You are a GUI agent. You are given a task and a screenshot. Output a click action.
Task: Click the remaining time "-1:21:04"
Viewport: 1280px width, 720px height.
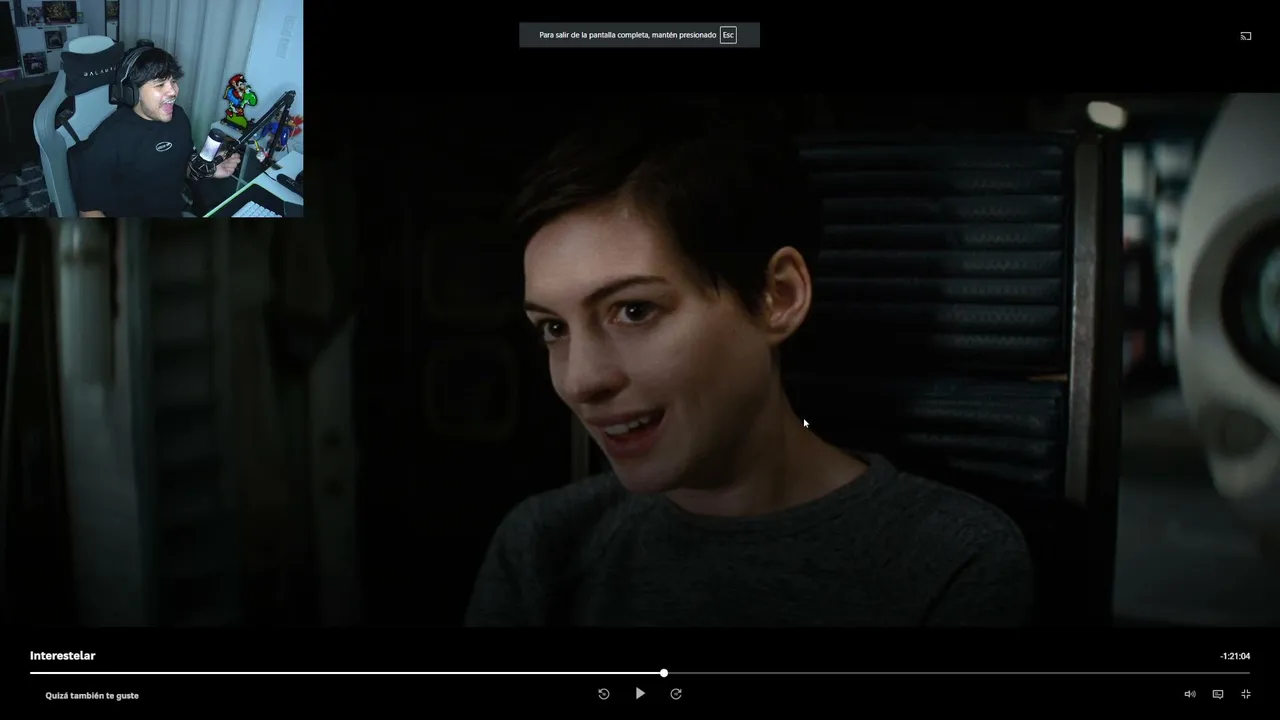pos(1235,657)
